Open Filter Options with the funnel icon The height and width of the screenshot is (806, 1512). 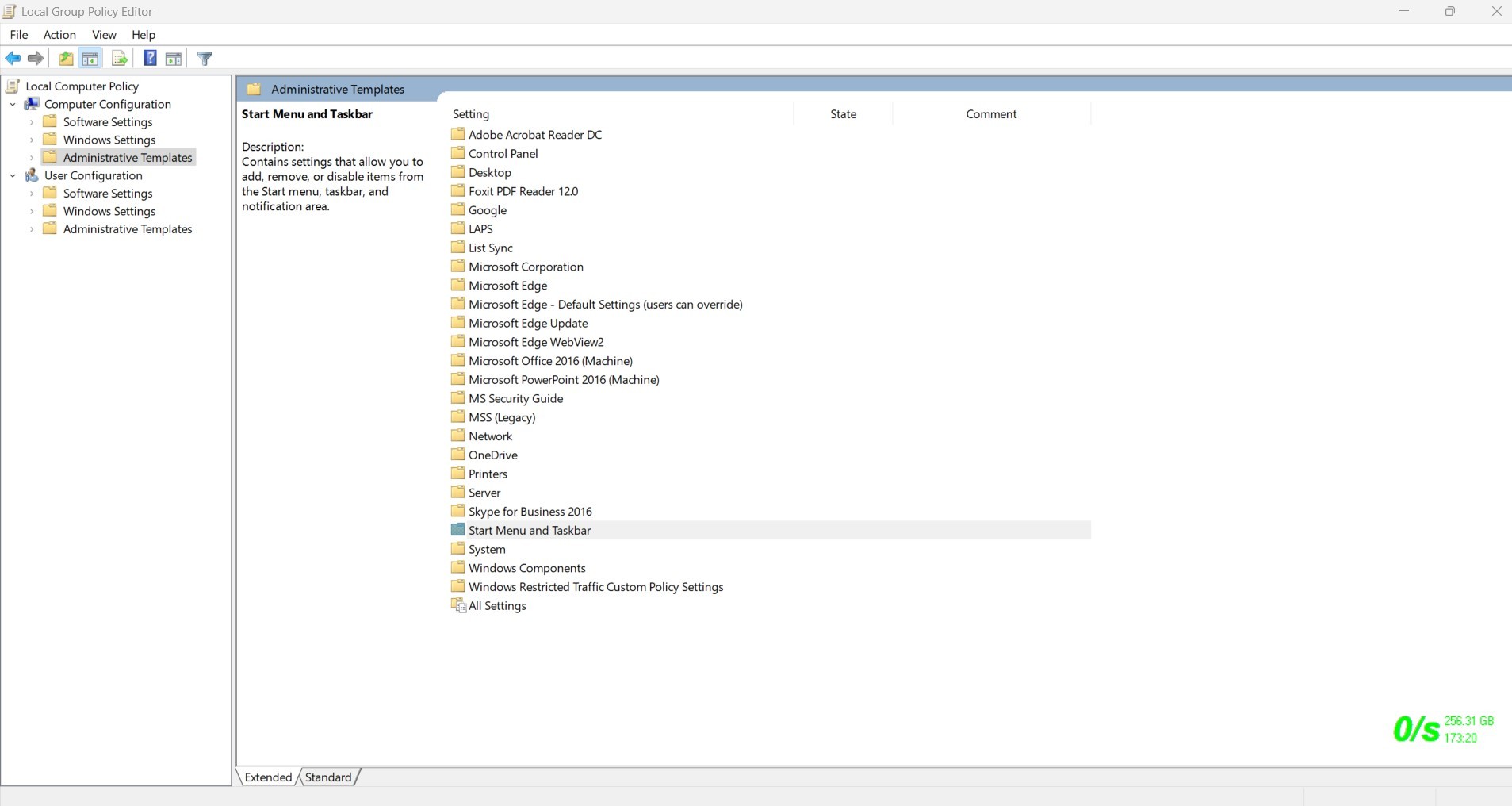tap(205, 58)
